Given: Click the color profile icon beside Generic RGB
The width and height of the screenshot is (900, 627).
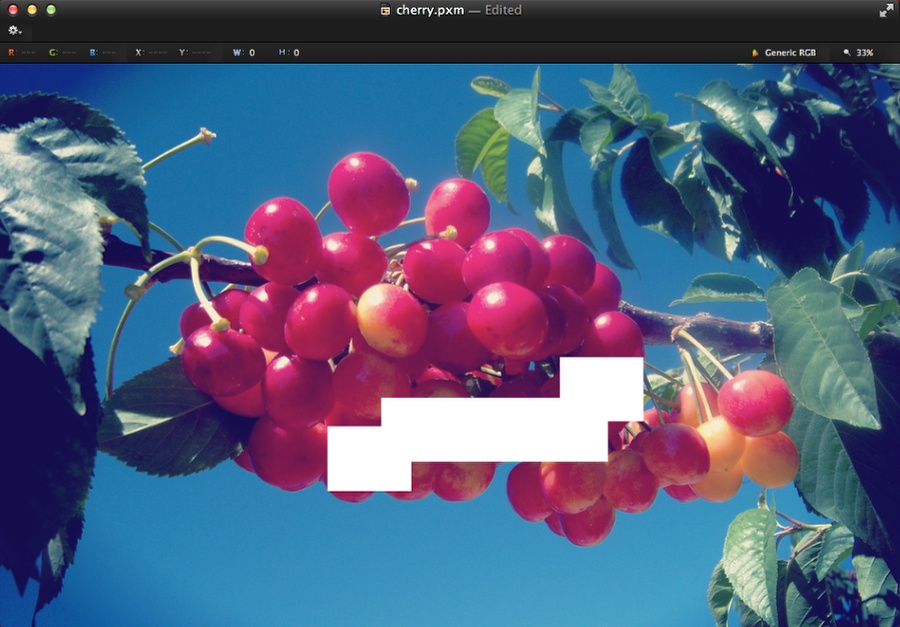Looking at the screenshot, I should point(755,52).
